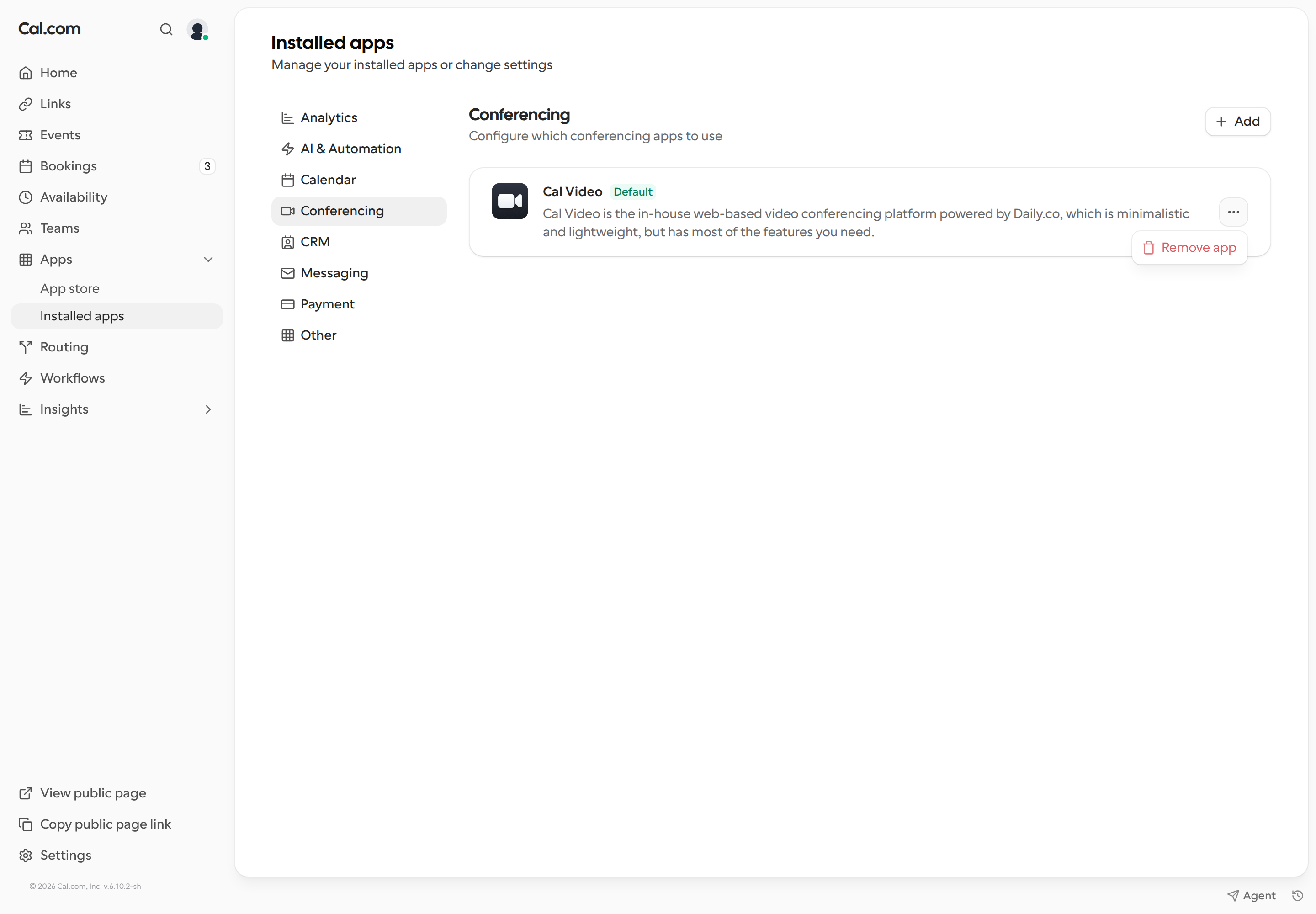Select the Conferencing category
Viewport: 1316px width, 914px height.
tap(359, 211)
